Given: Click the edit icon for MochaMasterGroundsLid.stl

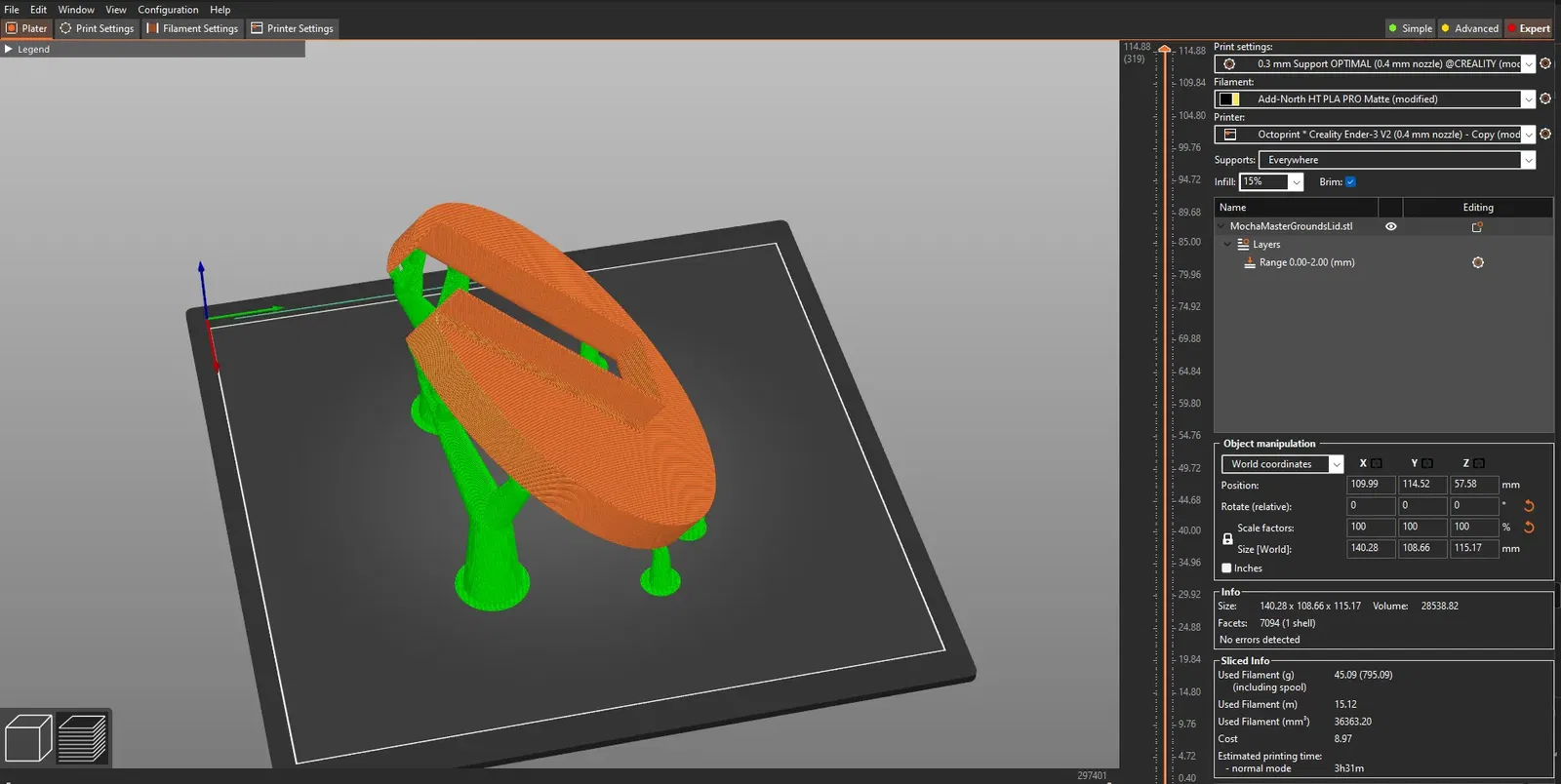Looking at the screenshot, I should (1477, 226).
